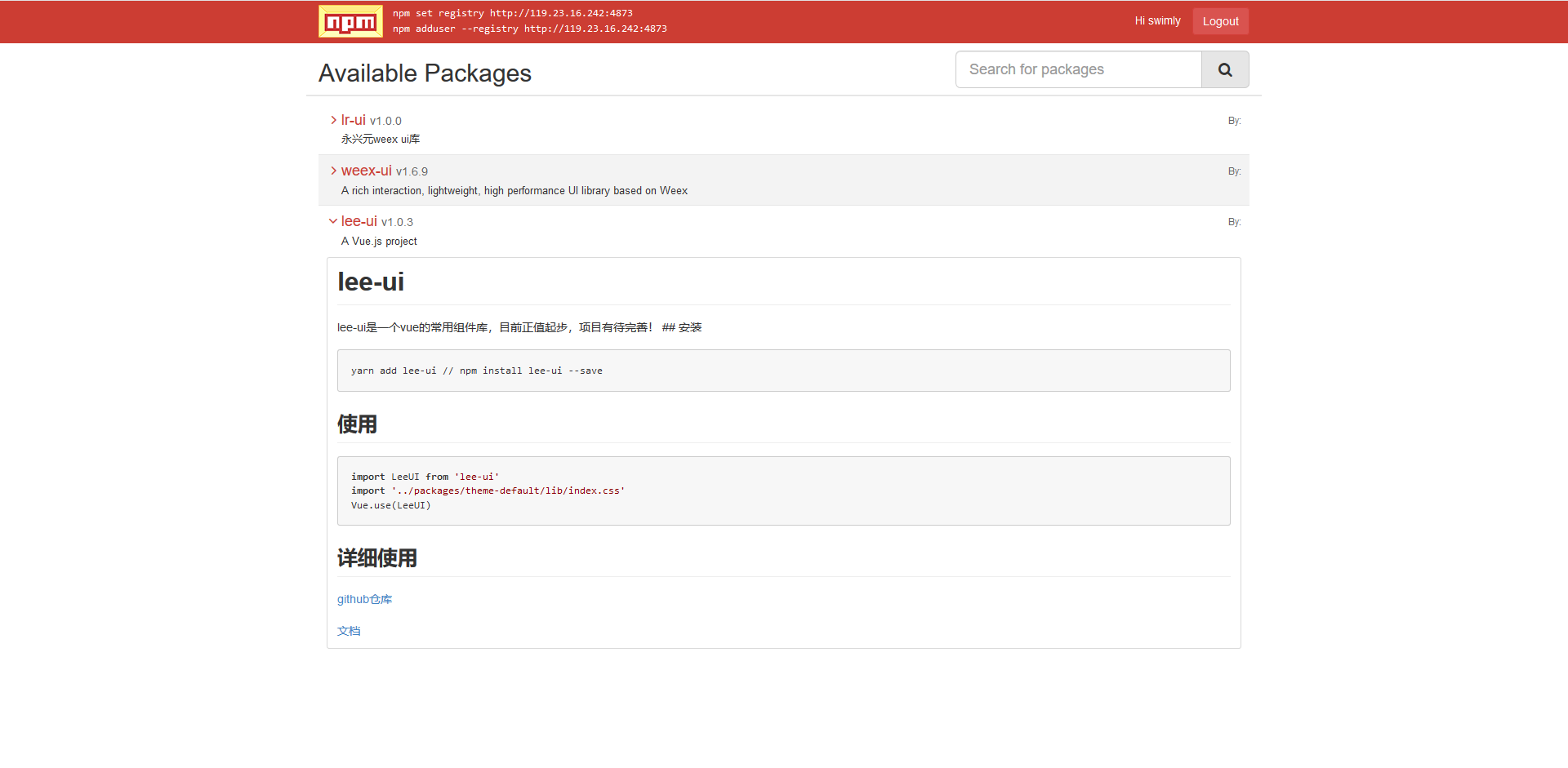Click the npm adduser registry command text
This screenshot has height=768, width=1568.
530,29
